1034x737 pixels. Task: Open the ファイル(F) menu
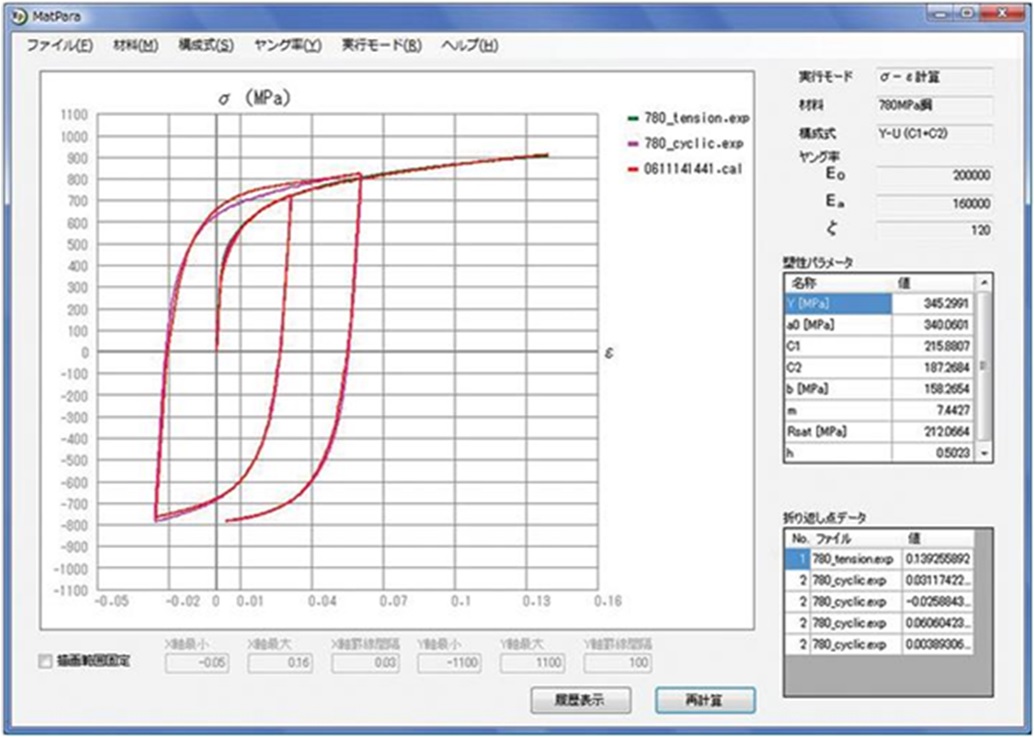point(59,46)
